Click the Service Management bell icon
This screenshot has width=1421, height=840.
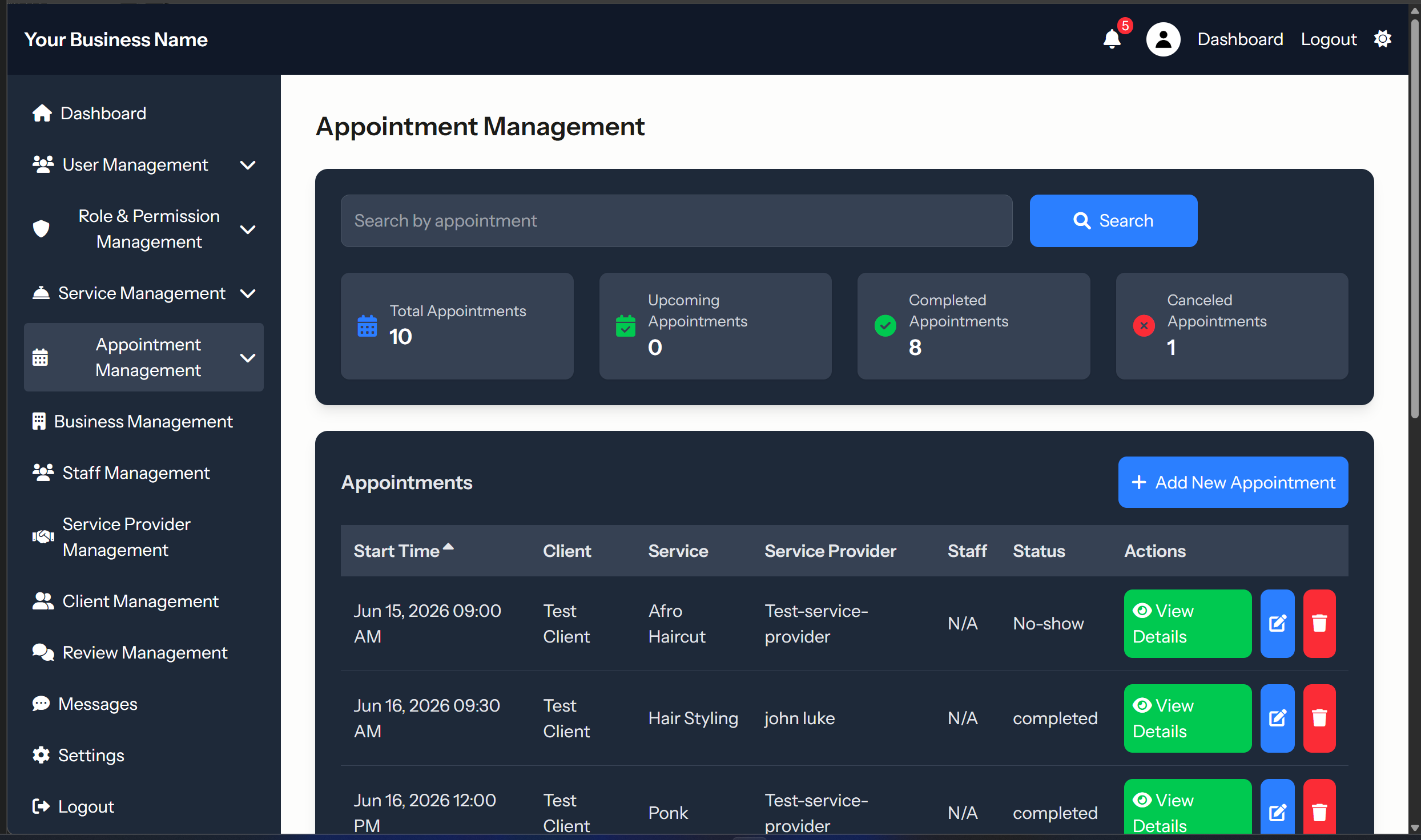coord(41,293)
